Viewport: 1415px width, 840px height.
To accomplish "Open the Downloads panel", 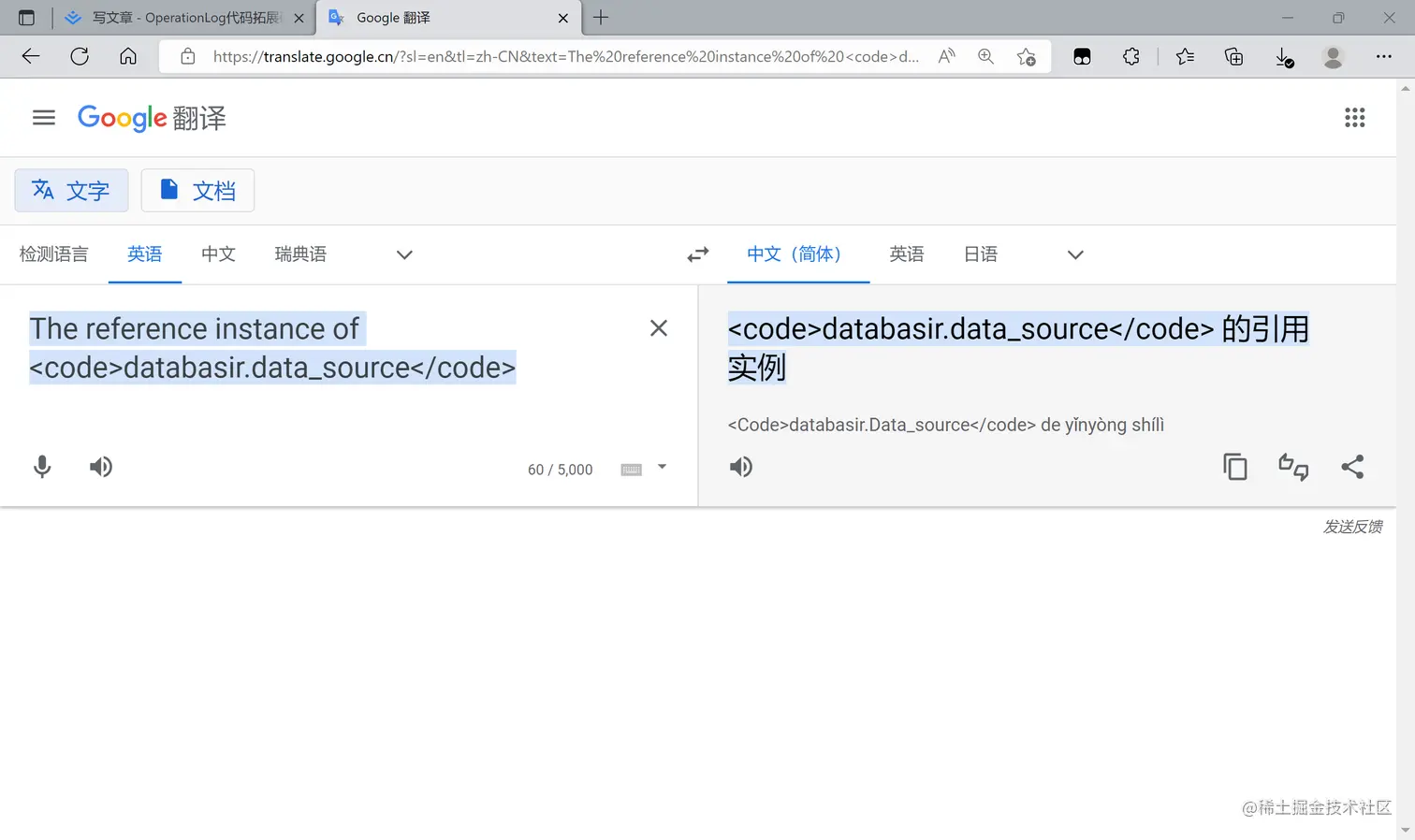I will 1285,58.
